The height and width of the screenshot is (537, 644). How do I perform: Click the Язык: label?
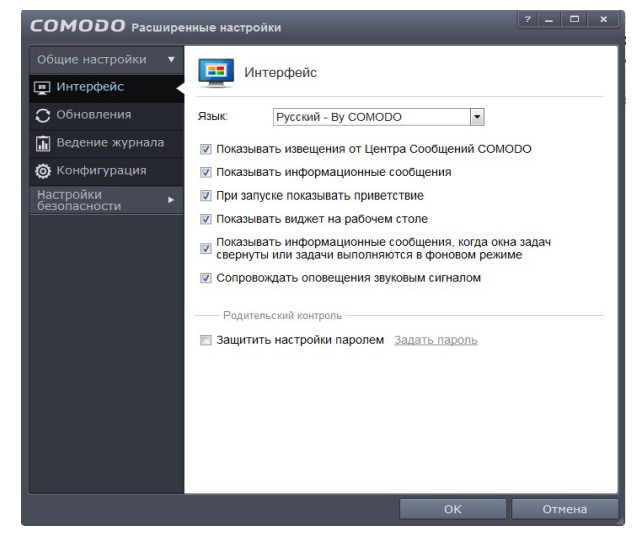[213, 117]
